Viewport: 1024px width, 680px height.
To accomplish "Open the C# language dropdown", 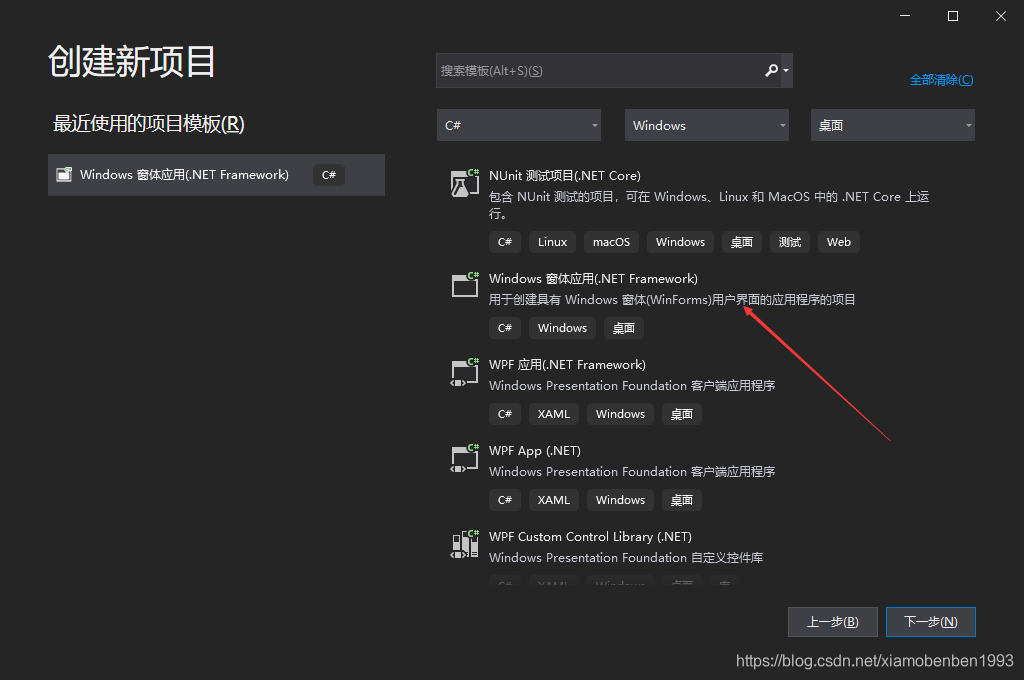I will [x=519, y=124].
